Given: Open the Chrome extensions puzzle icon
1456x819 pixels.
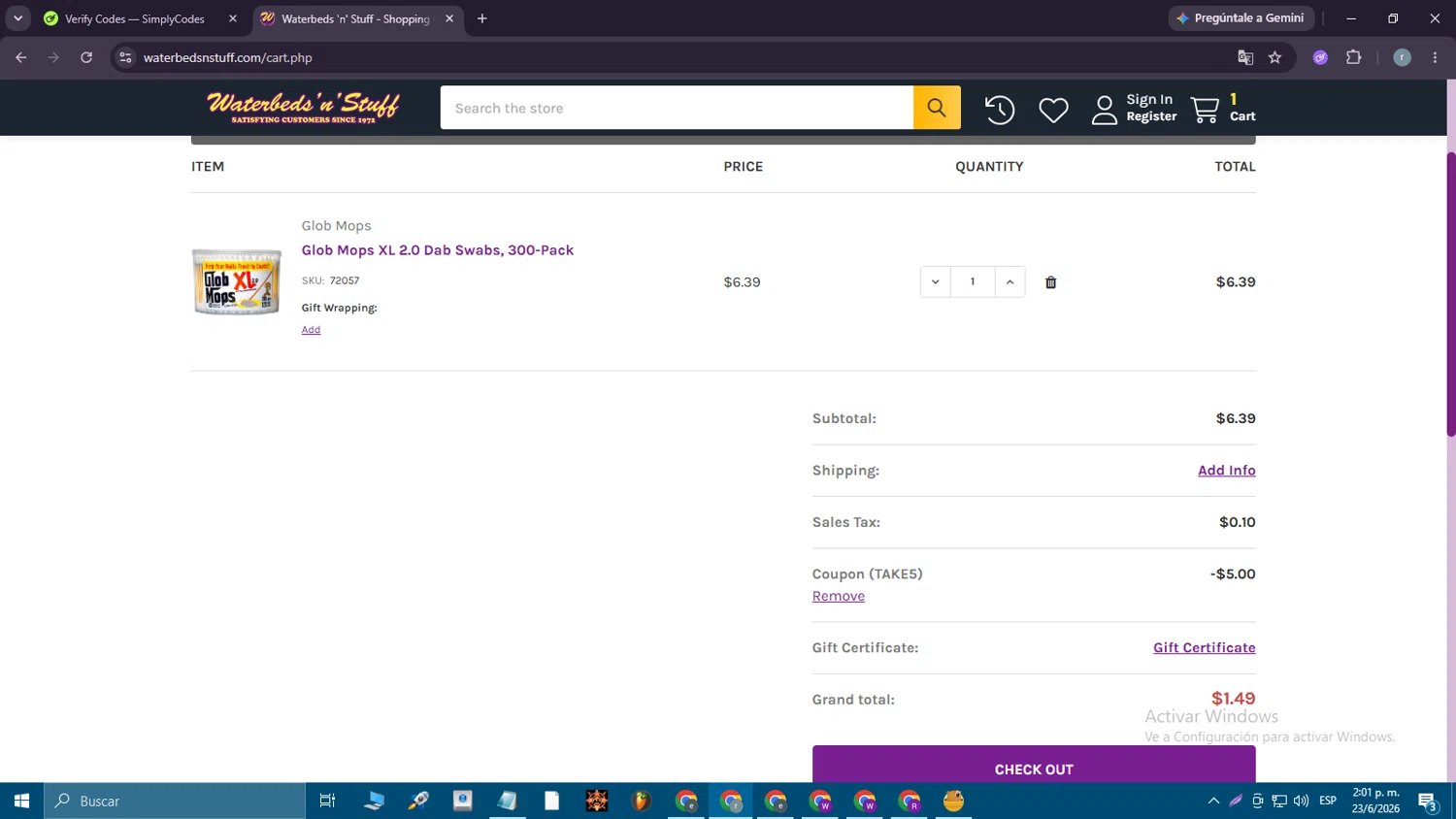Looking at the screenshot, I should coord(1354,57).
